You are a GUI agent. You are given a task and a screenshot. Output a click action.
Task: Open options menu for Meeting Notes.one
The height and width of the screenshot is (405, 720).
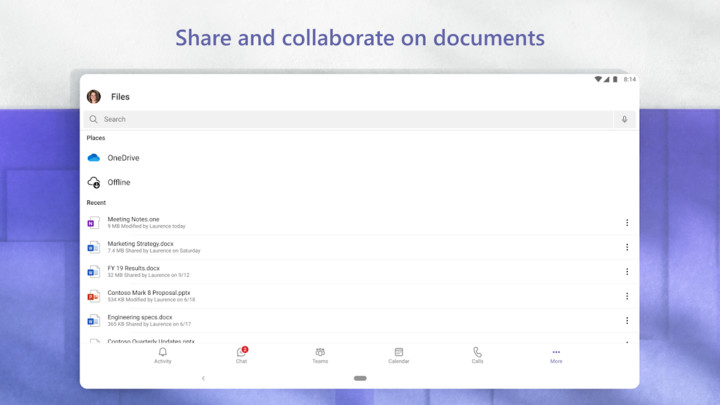(x=627, y=223)
